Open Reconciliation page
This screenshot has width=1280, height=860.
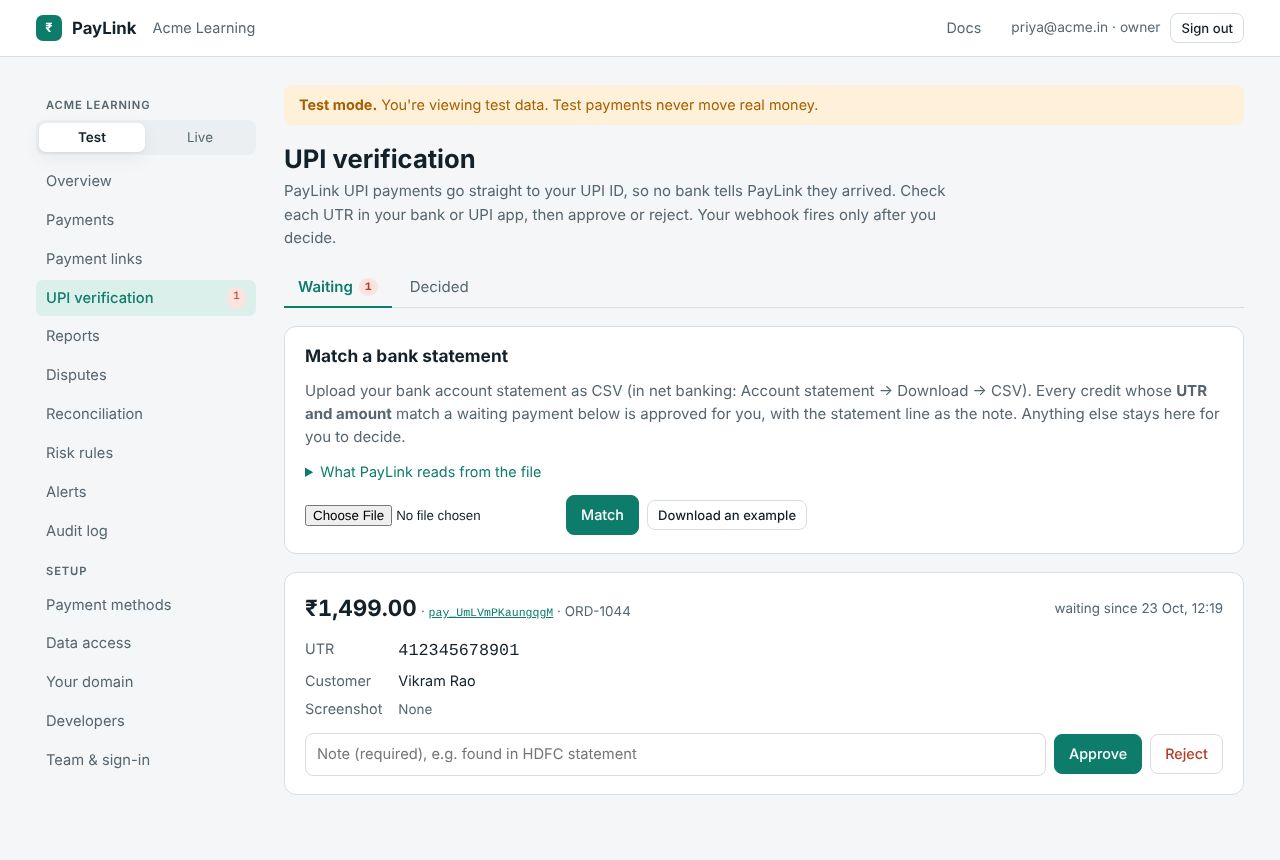pyautogui.click(x=146, y=414)
